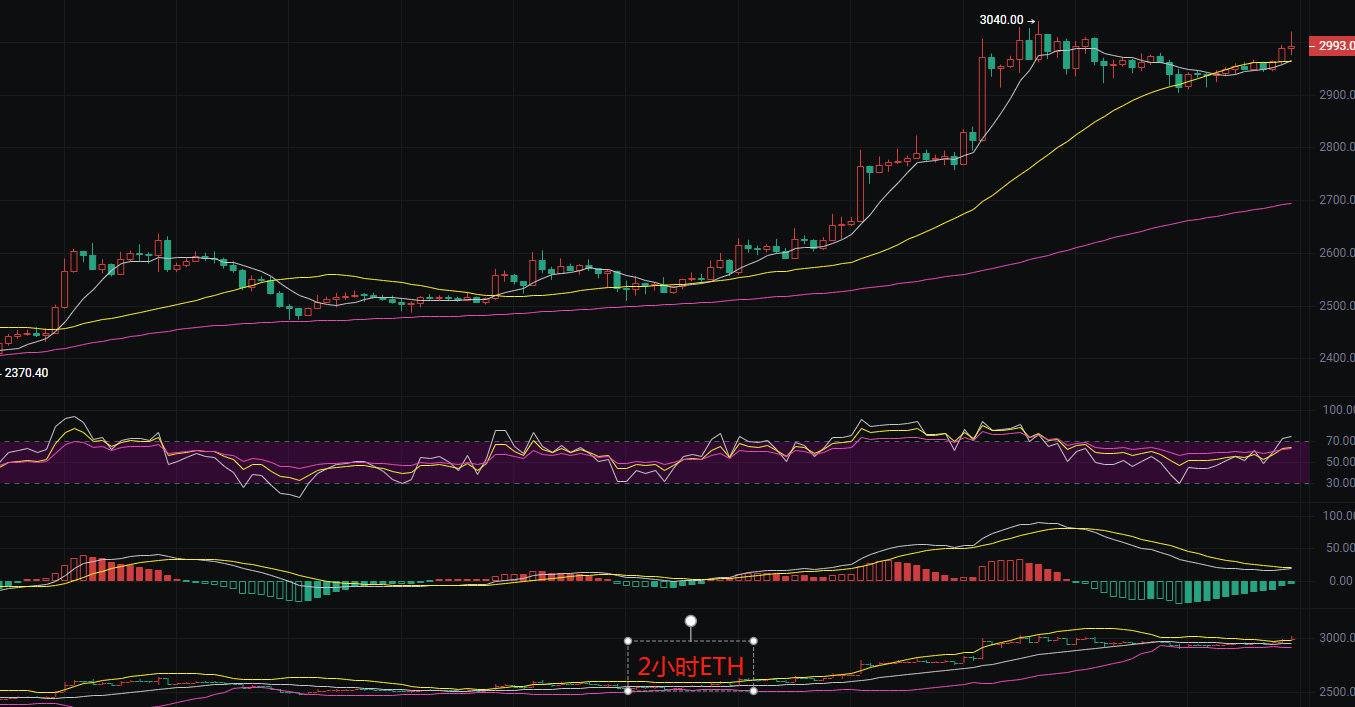Click the 2370.40 low price label
Image resolution: width=1355 pixels, height=707 pixels.
[x=26, y=372]
